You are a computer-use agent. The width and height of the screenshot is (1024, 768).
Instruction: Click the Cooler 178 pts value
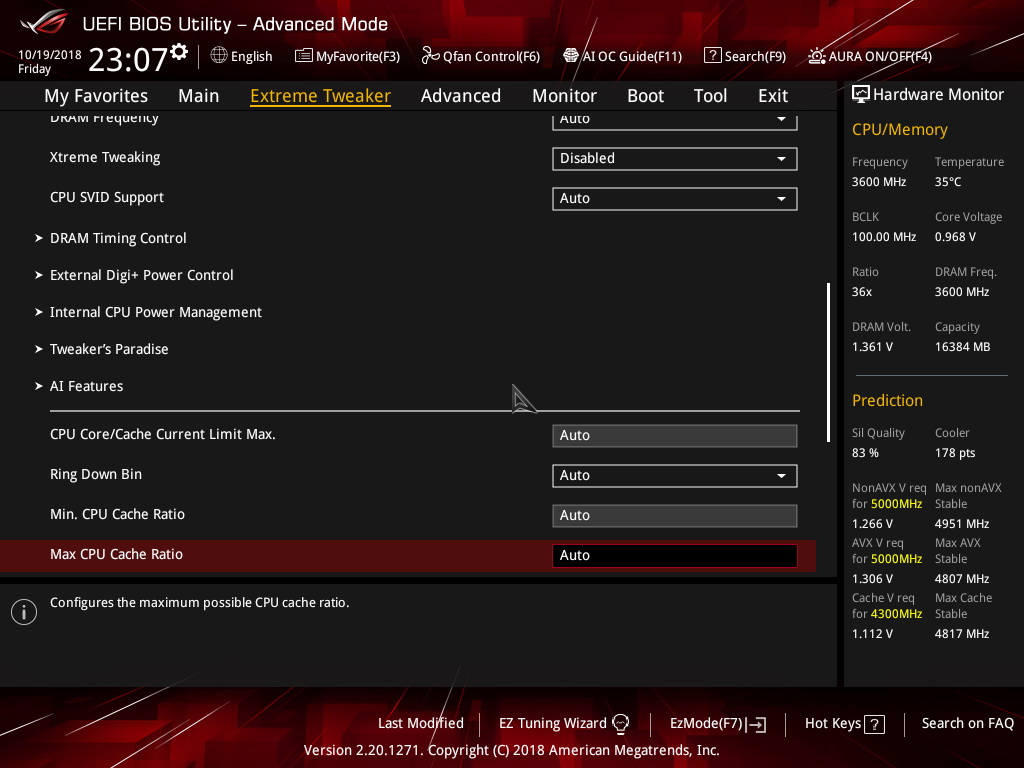point(955,453)
